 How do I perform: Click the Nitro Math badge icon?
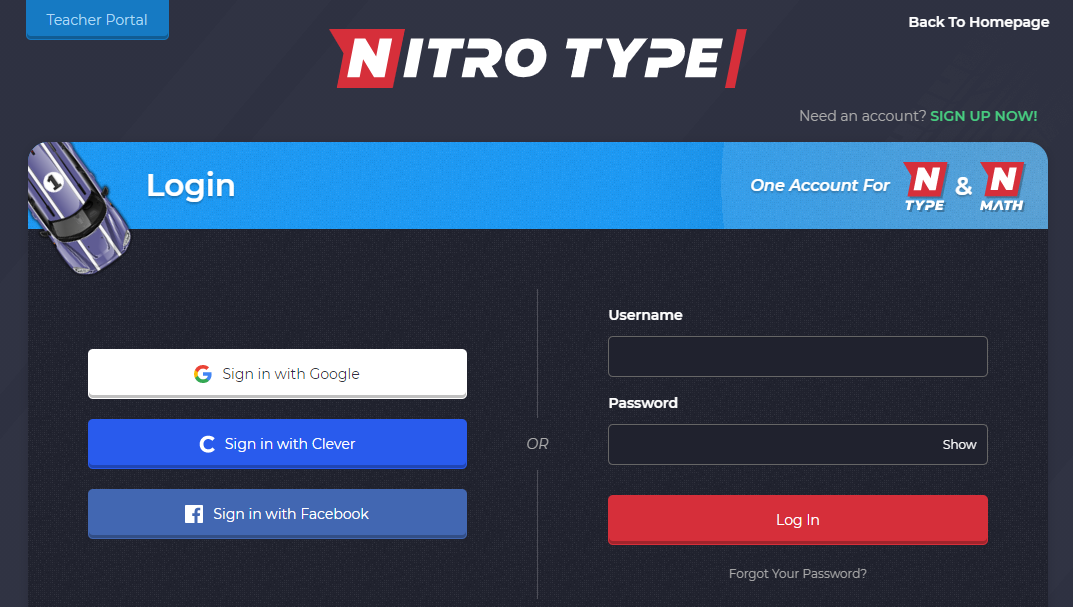tap(1002, 186)
